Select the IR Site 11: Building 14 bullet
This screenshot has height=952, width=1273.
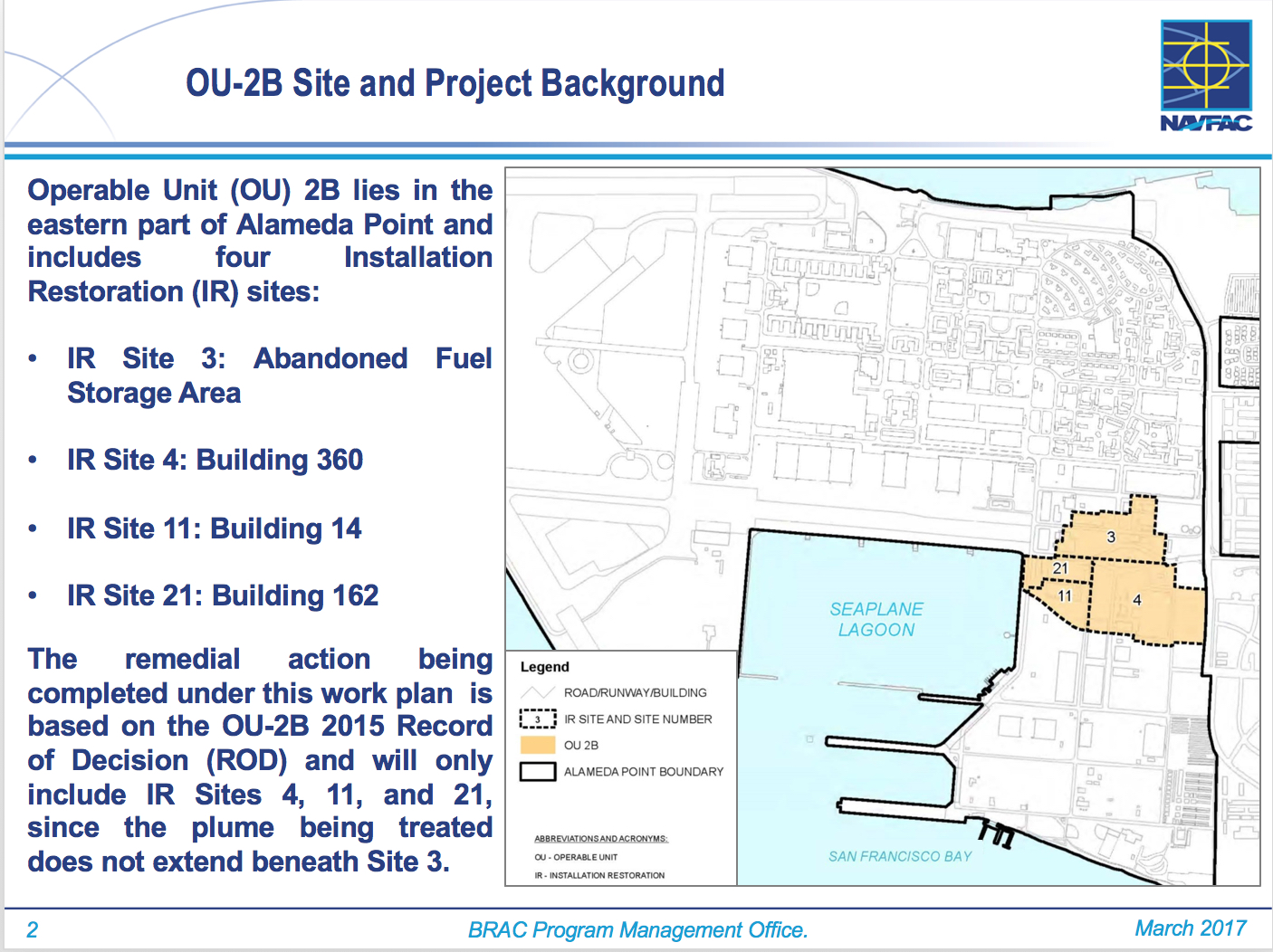click(x=214, y=528)
